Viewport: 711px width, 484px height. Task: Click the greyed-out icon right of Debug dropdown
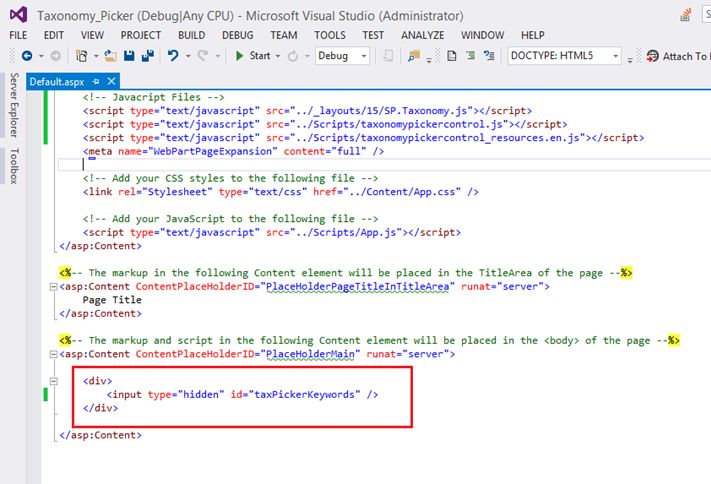click(388, 56)
